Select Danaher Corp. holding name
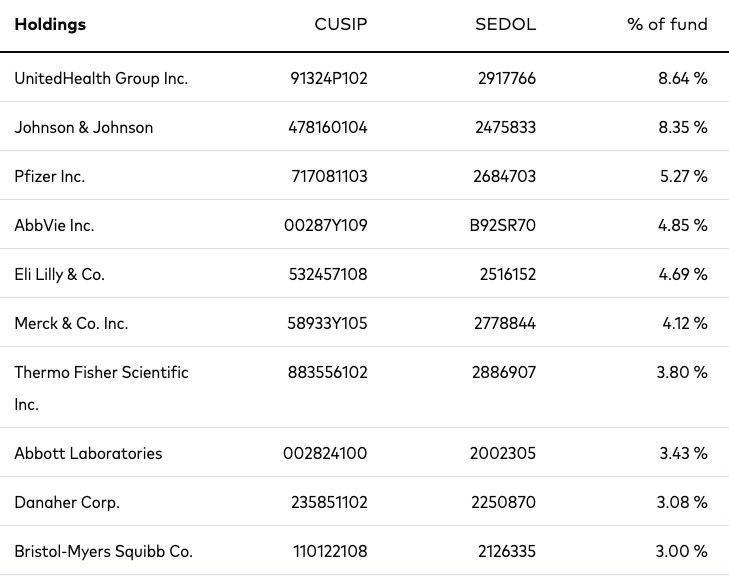729x582 pixels. pyautogui.click(x=67, y=503)
